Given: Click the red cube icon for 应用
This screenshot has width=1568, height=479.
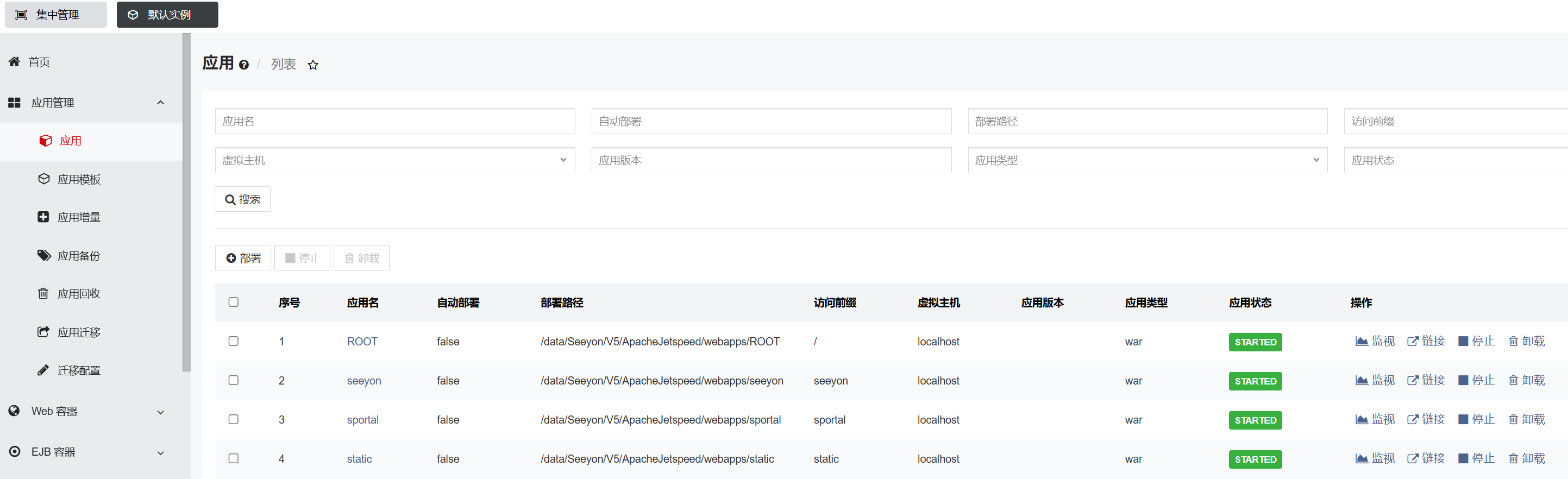Looking at the screenshot, I should (46, 141).
